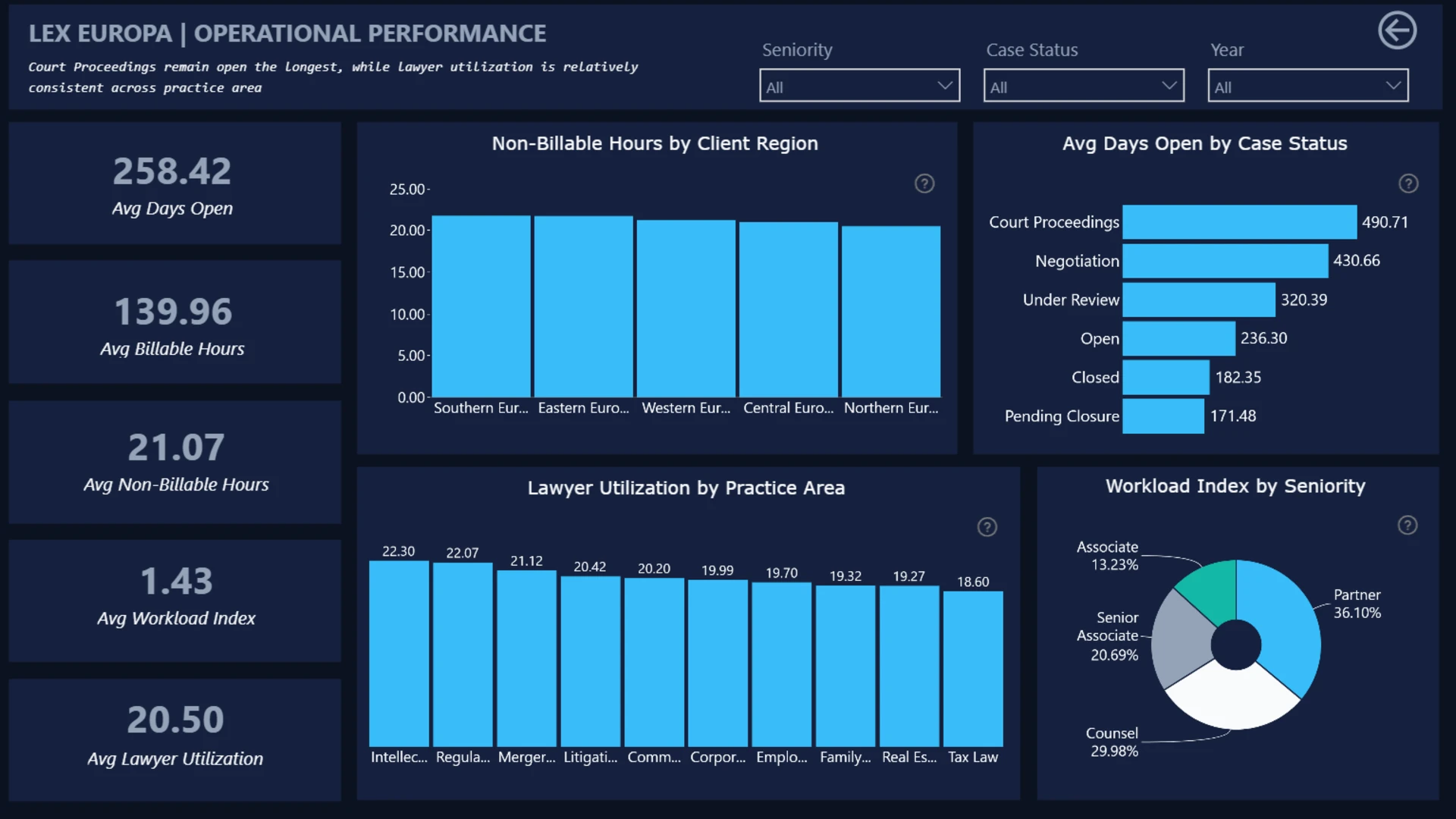The height and width of the screenshot is (819, 1456).
Task: Expand the Case Status filter dropdown
Action: [1084, 86]
